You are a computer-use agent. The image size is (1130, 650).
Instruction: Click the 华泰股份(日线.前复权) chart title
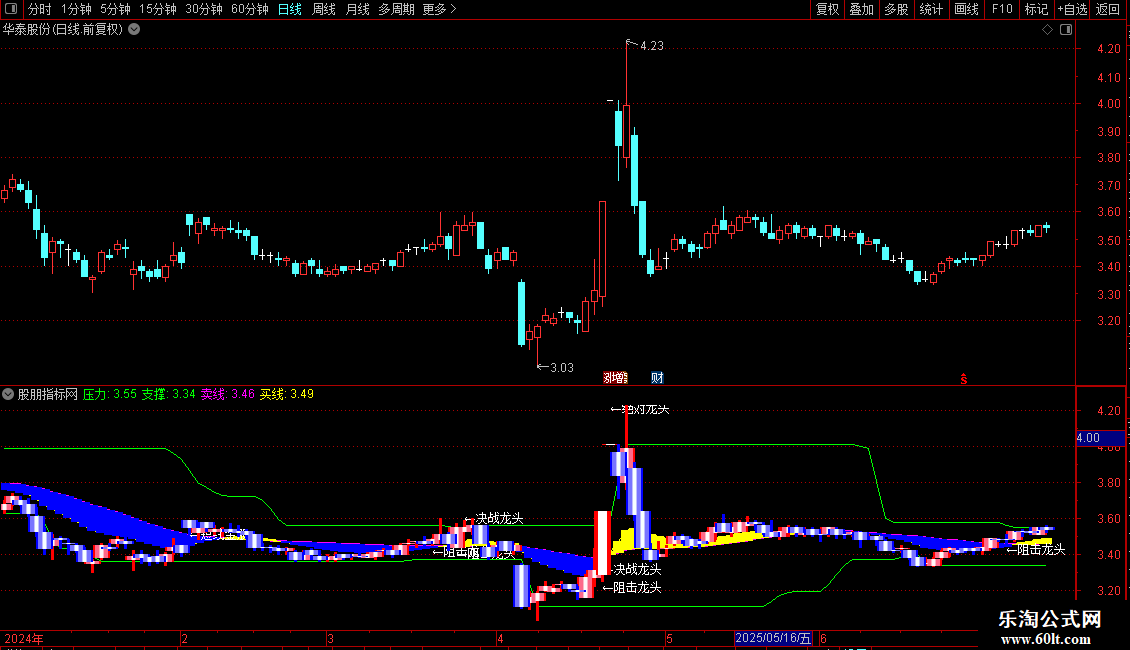coord(63,30)
